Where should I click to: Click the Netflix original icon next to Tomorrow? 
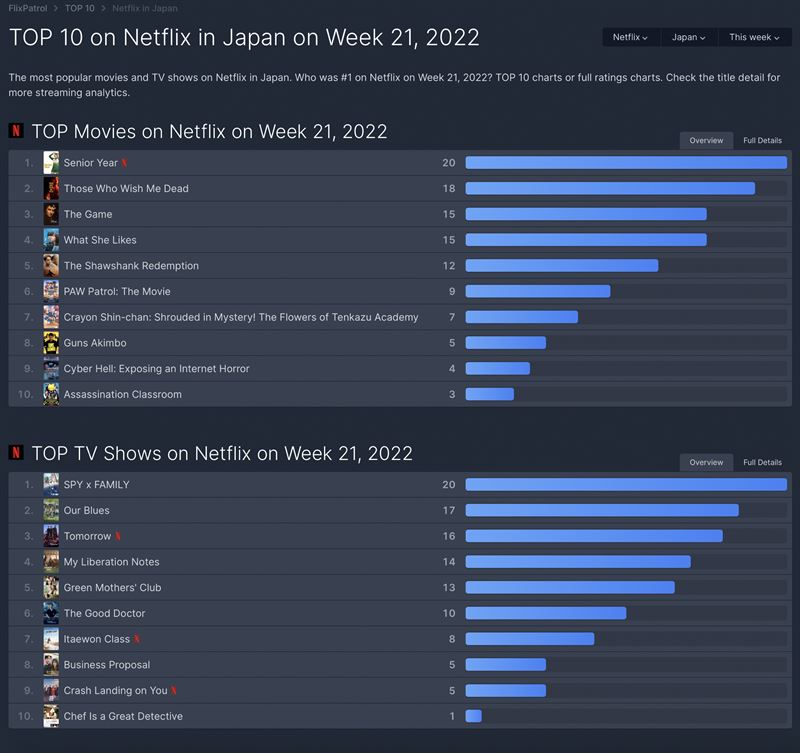coord(118,537)
